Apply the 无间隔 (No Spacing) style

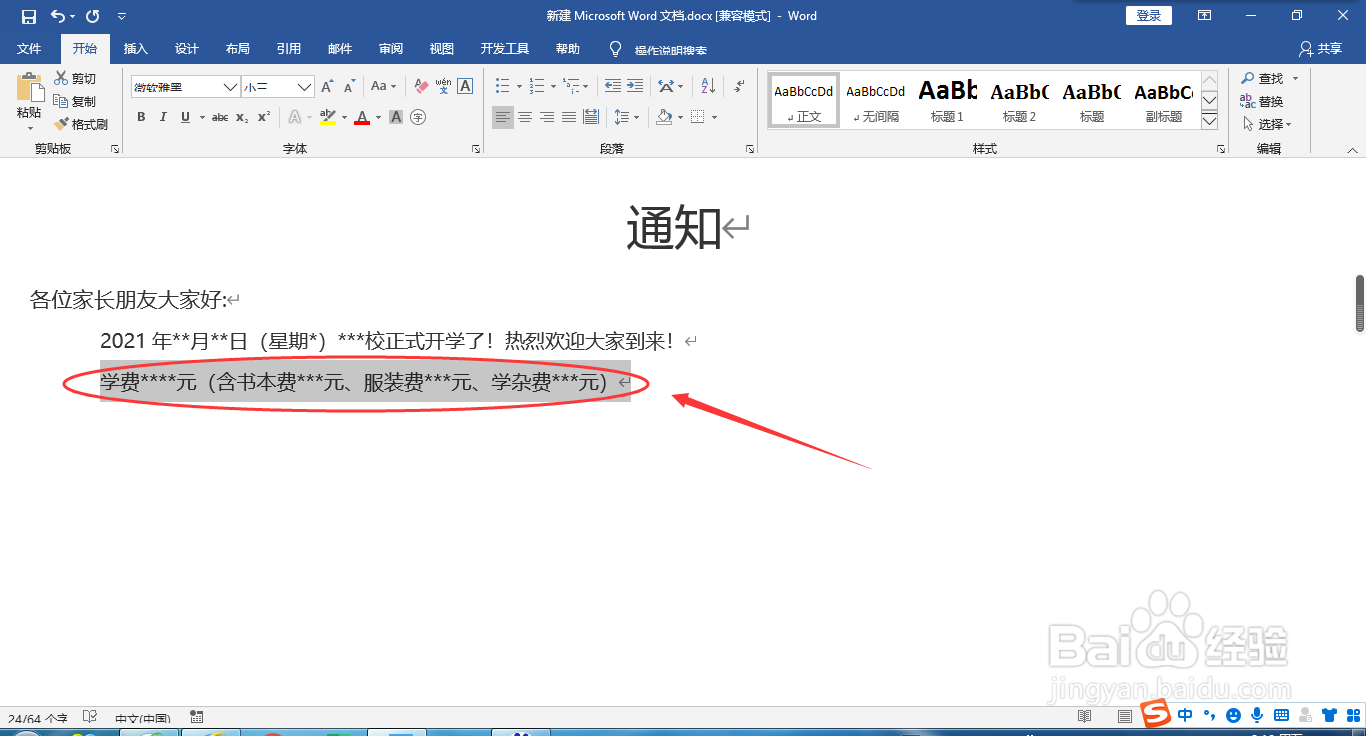[876, 100]
